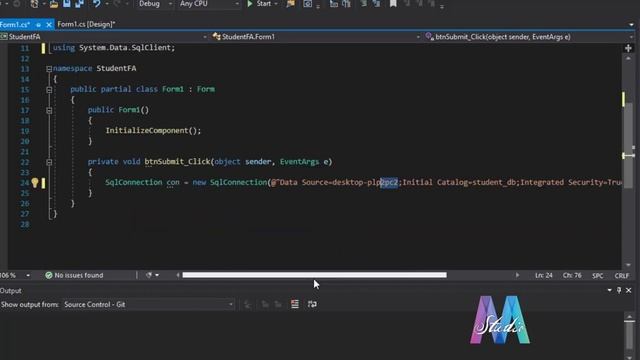Viewport: 640px width, 360px height.
Task: Click the No issues found status indicator
Action: coord(74,276)
